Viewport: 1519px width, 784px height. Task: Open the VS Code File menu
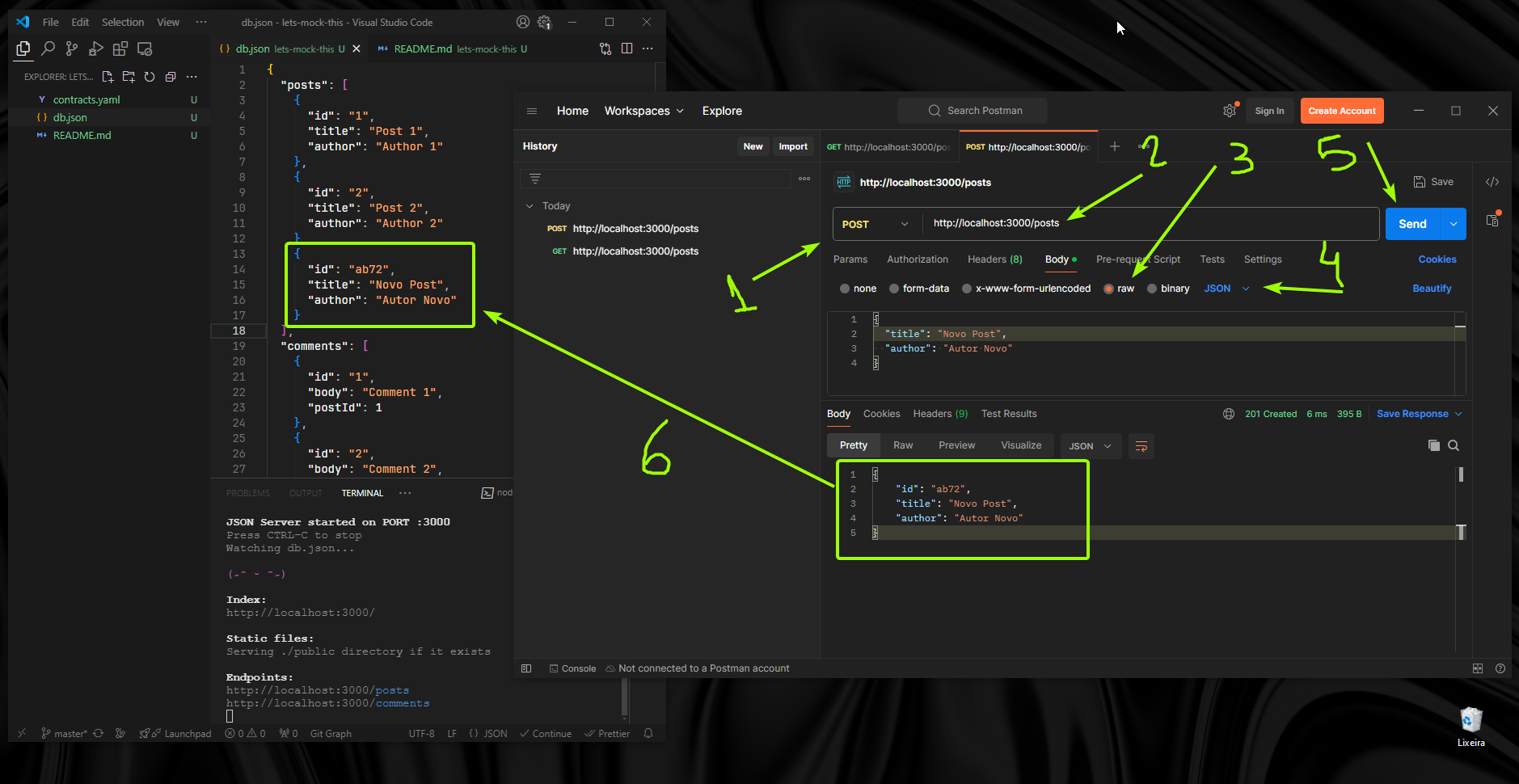pos(51,22)
